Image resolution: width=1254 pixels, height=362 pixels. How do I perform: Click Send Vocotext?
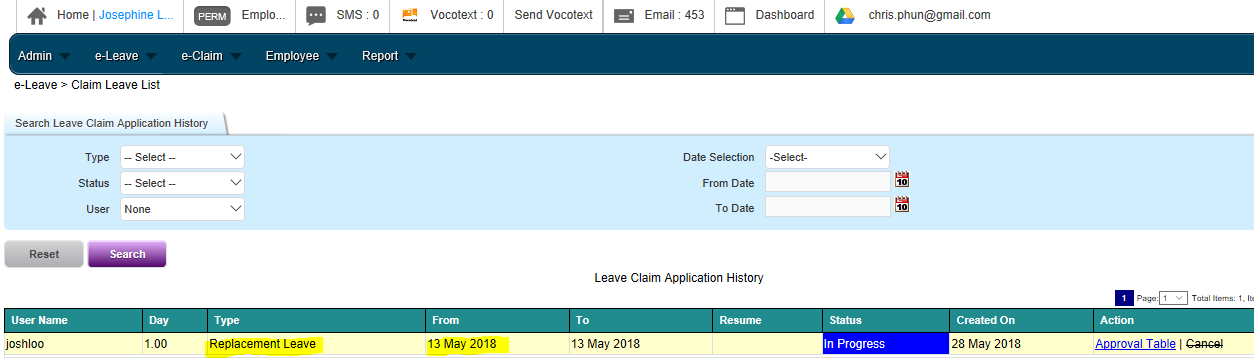553,15
